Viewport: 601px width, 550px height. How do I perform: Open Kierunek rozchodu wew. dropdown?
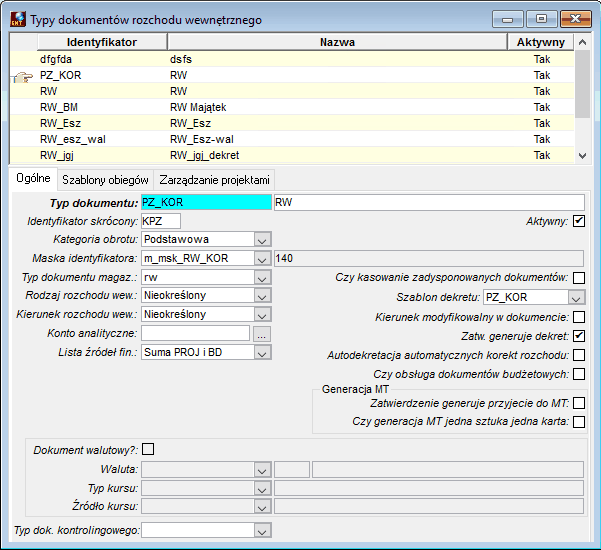[x=262, y=315]
